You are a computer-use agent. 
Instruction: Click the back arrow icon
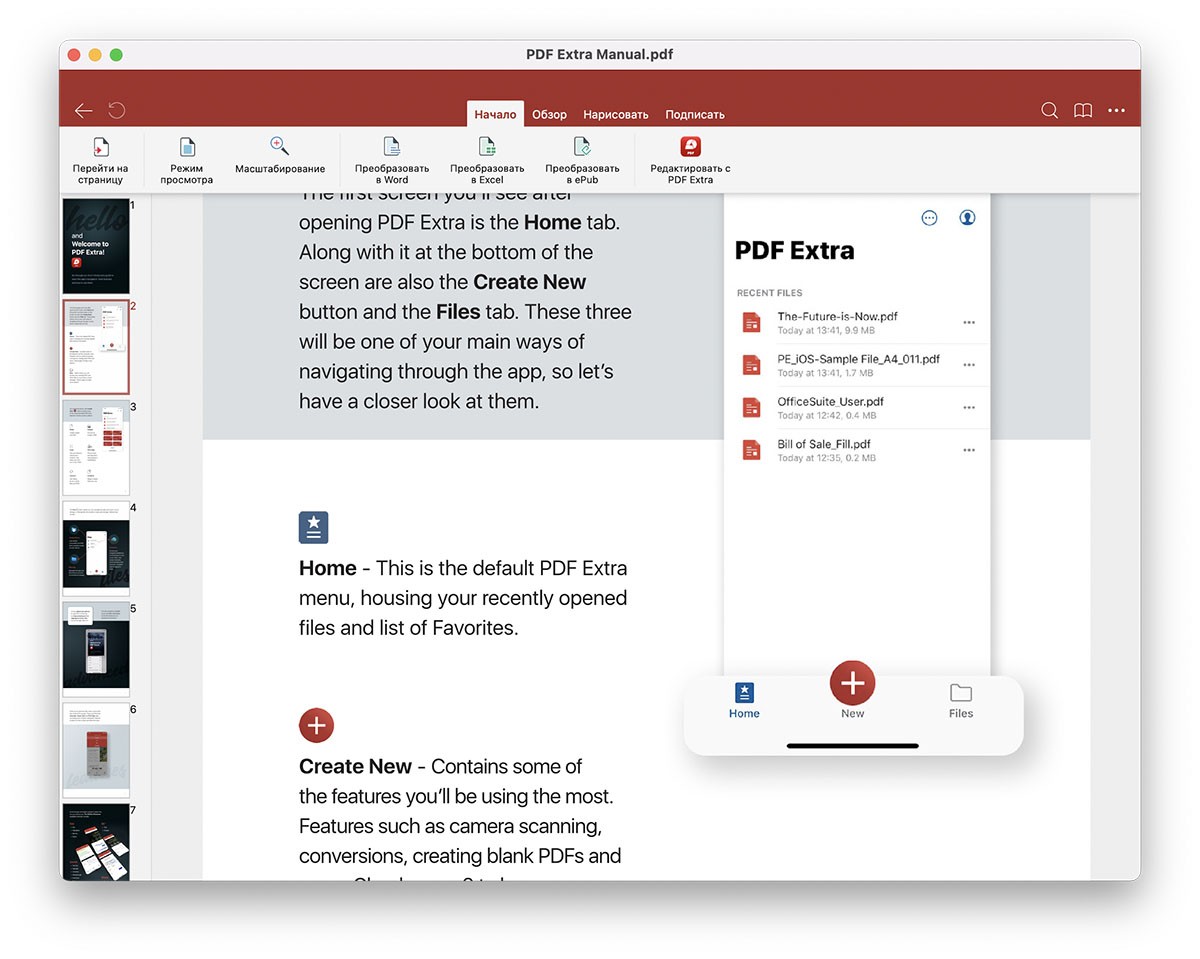(84, 111)
